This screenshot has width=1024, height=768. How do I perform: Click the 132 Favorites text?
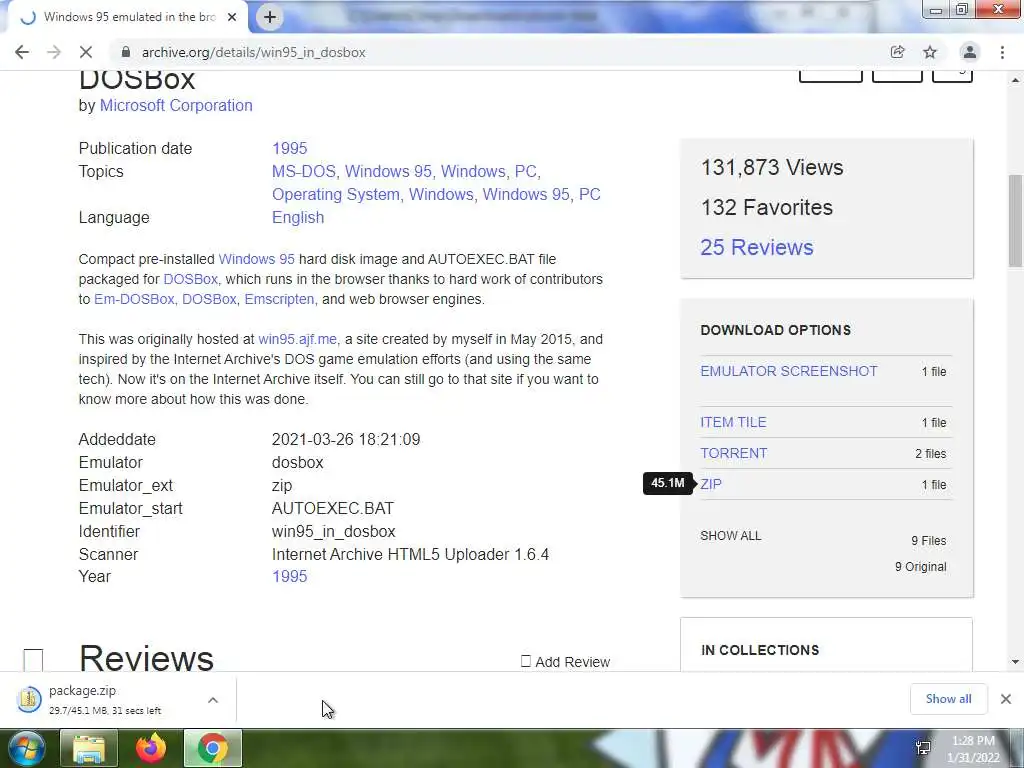[x=767, y=208]
